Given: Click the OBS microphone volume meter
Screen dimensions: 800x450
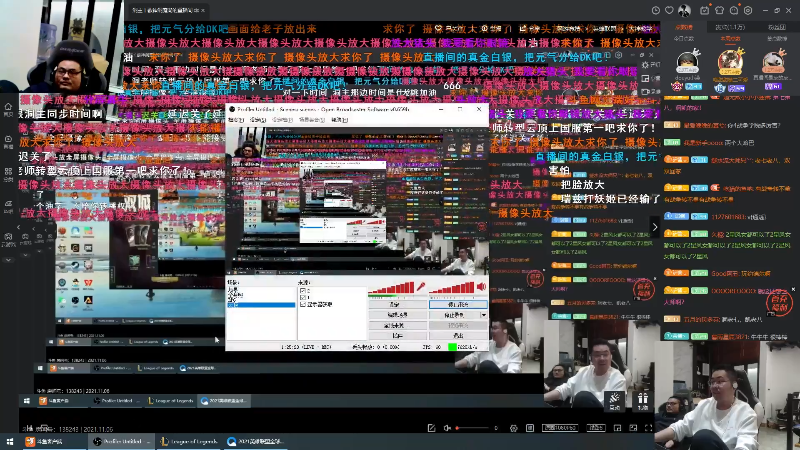Looking at the screenshot, I should 391,288.
